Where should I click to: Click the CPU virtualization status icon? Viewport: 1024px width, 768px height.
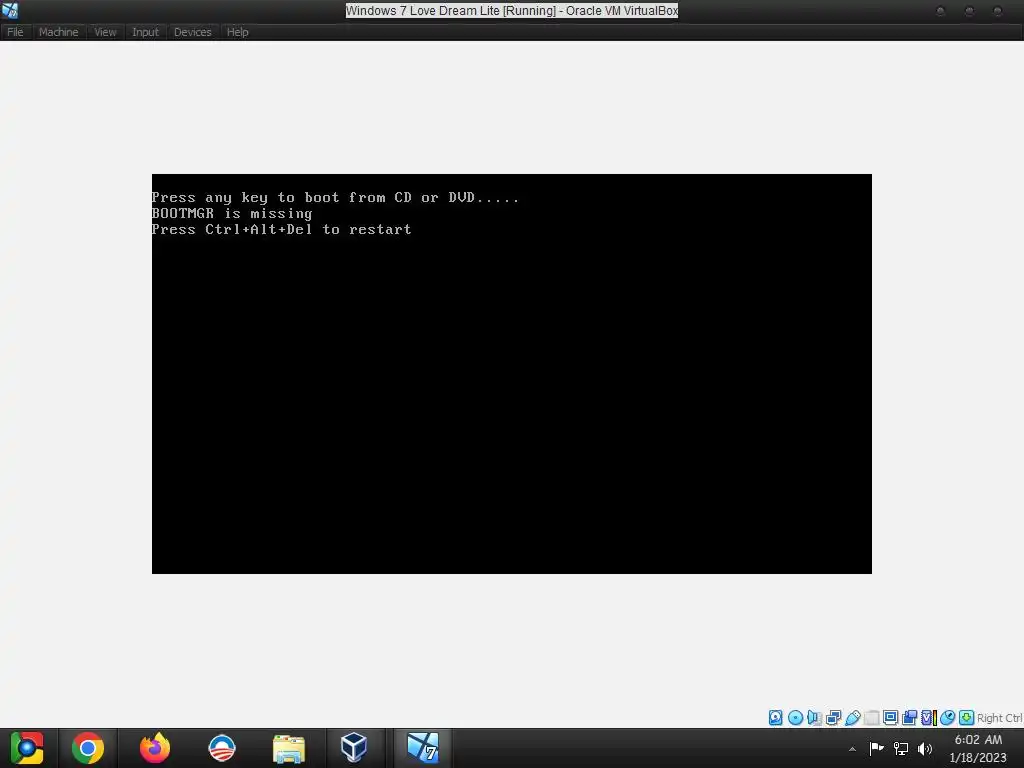tap(929, 718)
